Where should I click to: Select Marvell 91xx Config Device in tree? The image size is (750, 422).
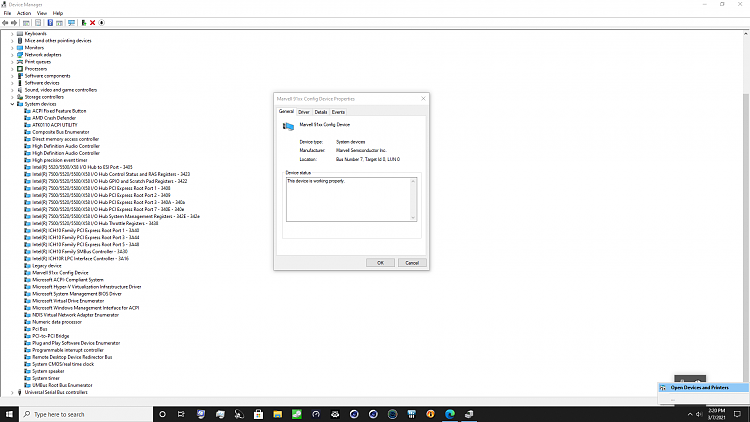click(60, 273)
